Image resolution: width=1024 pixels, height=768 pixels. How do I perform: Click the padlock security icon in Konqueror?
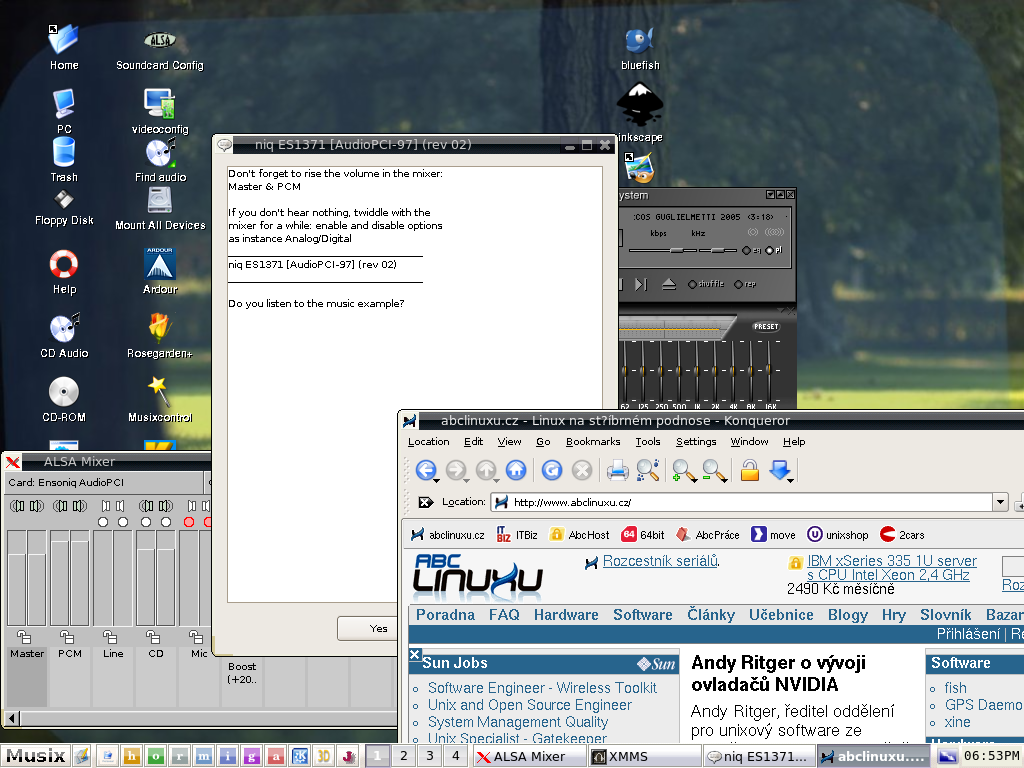(x=750, y=470)
